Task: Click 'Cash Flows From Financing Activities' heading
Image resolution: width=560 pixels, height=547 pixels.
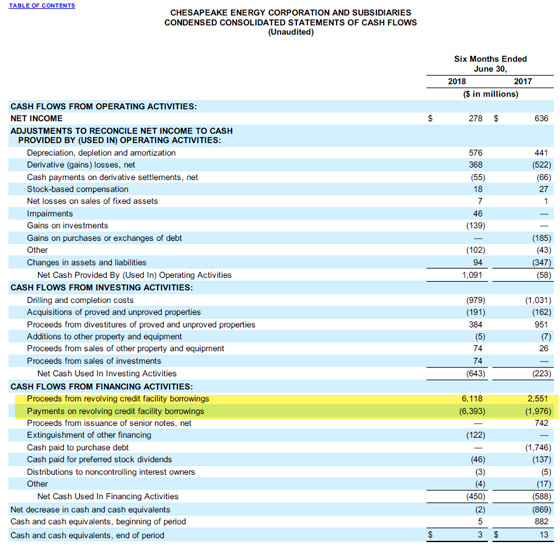Action: coord(101,387)
